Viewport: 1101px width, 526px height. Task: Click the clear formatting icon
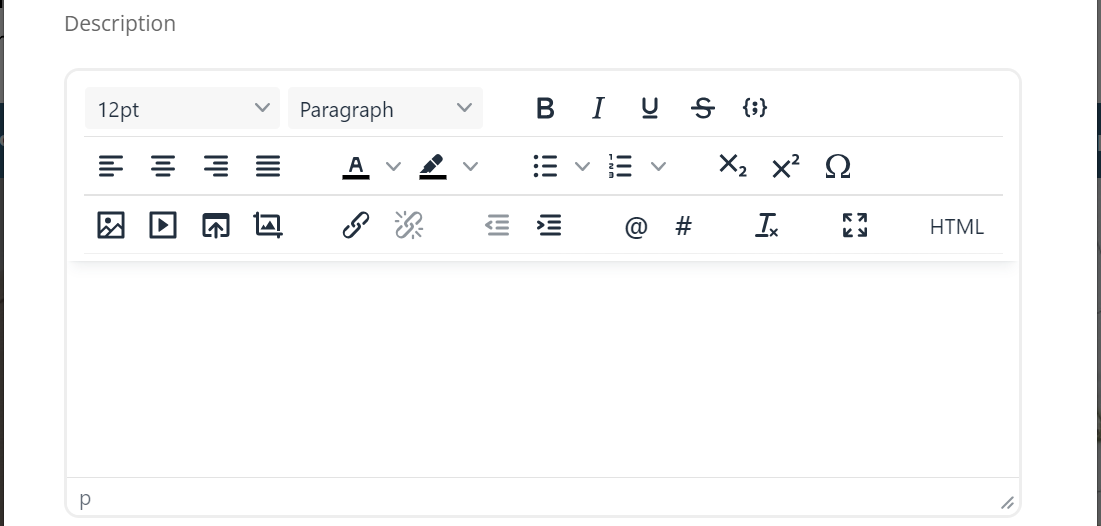coord(767,226)
